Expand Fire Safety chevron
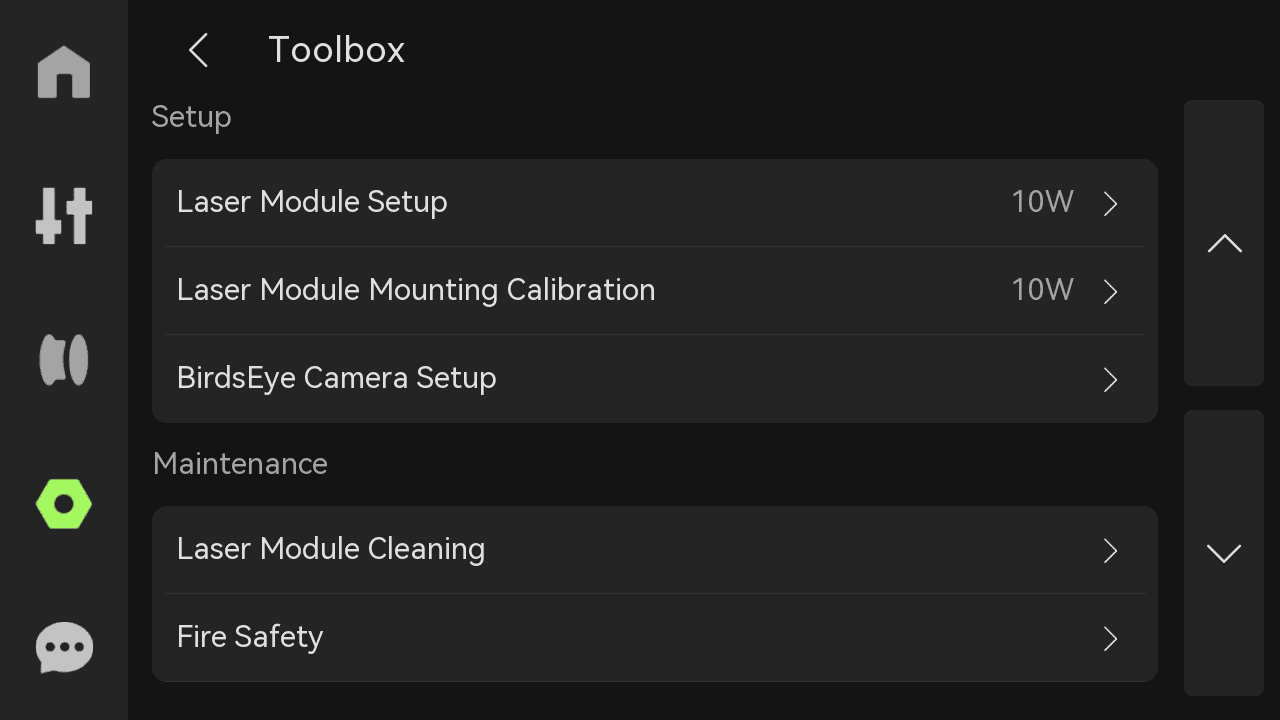1280x720 pixels. [x=1110, y=639]
